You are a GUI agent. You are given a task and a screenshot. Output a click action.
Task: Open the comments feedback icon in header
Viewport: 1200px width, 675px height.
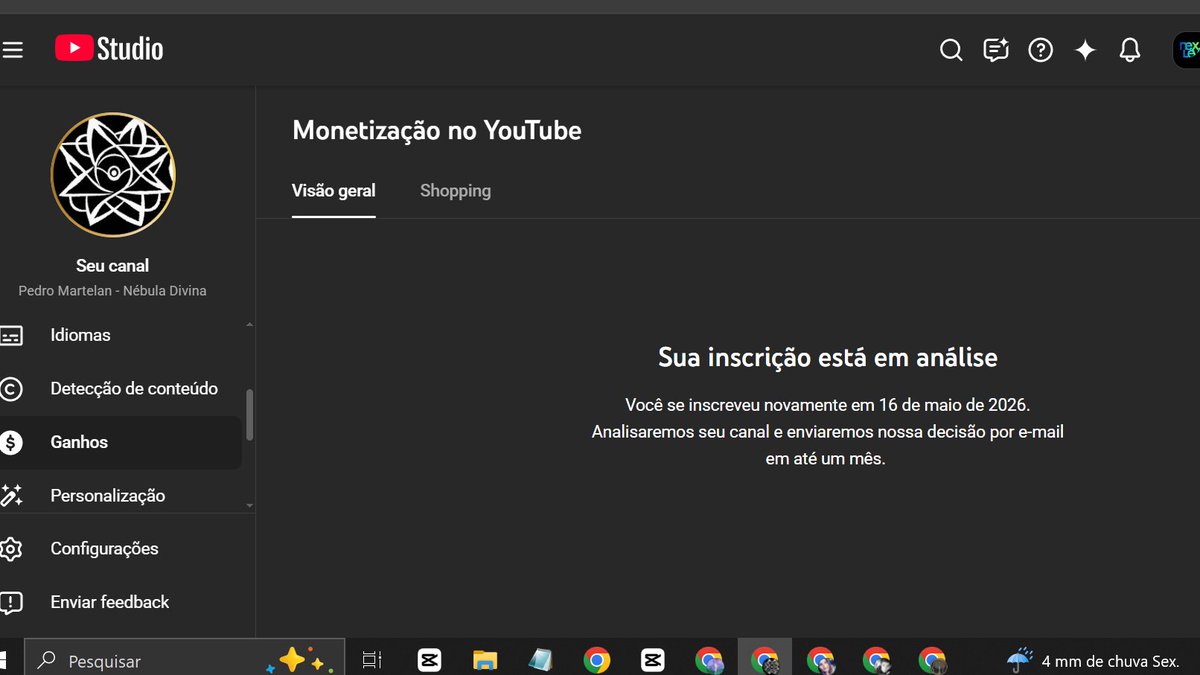[x=996, y=50]
